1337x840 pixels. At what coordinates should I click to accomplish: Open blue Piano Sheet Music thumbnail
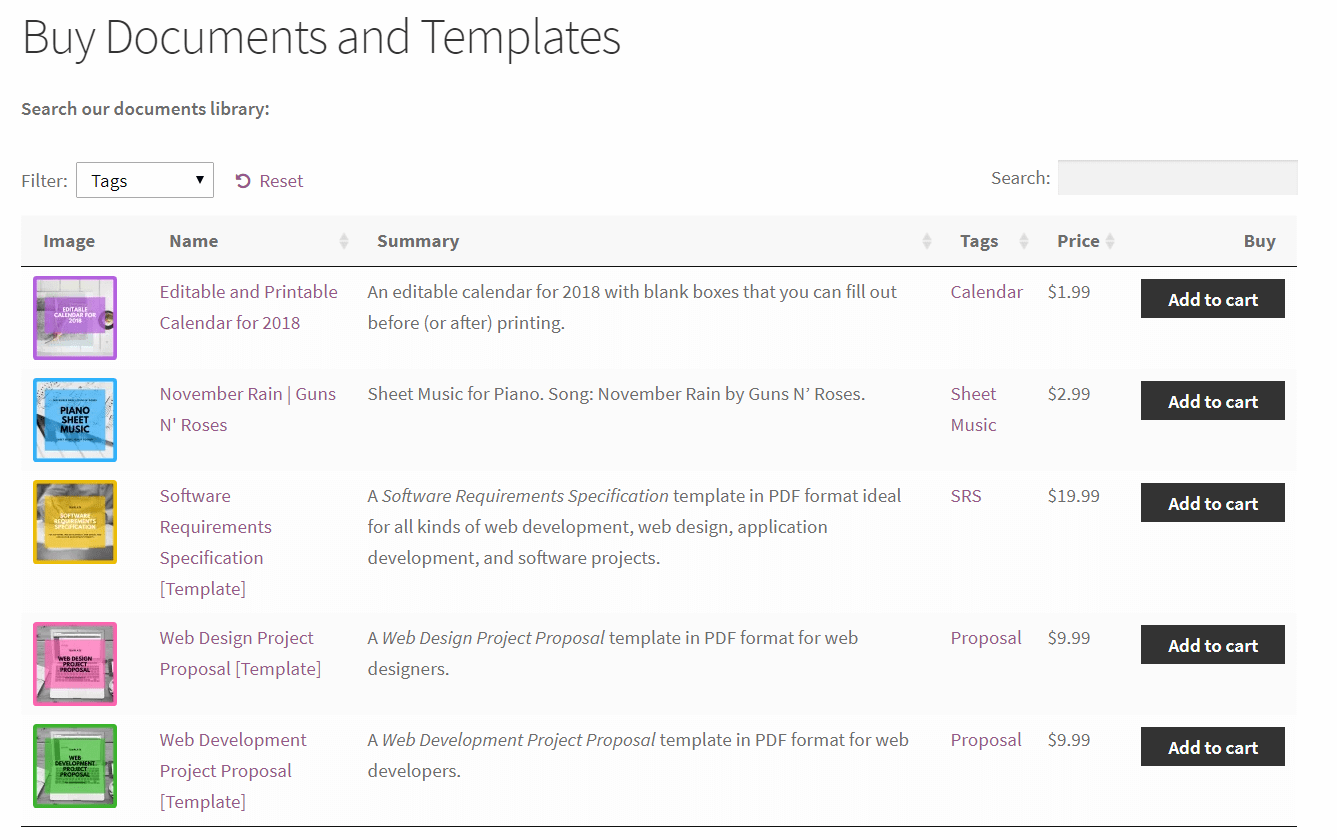pyautogui.click(x=75, y=420)
